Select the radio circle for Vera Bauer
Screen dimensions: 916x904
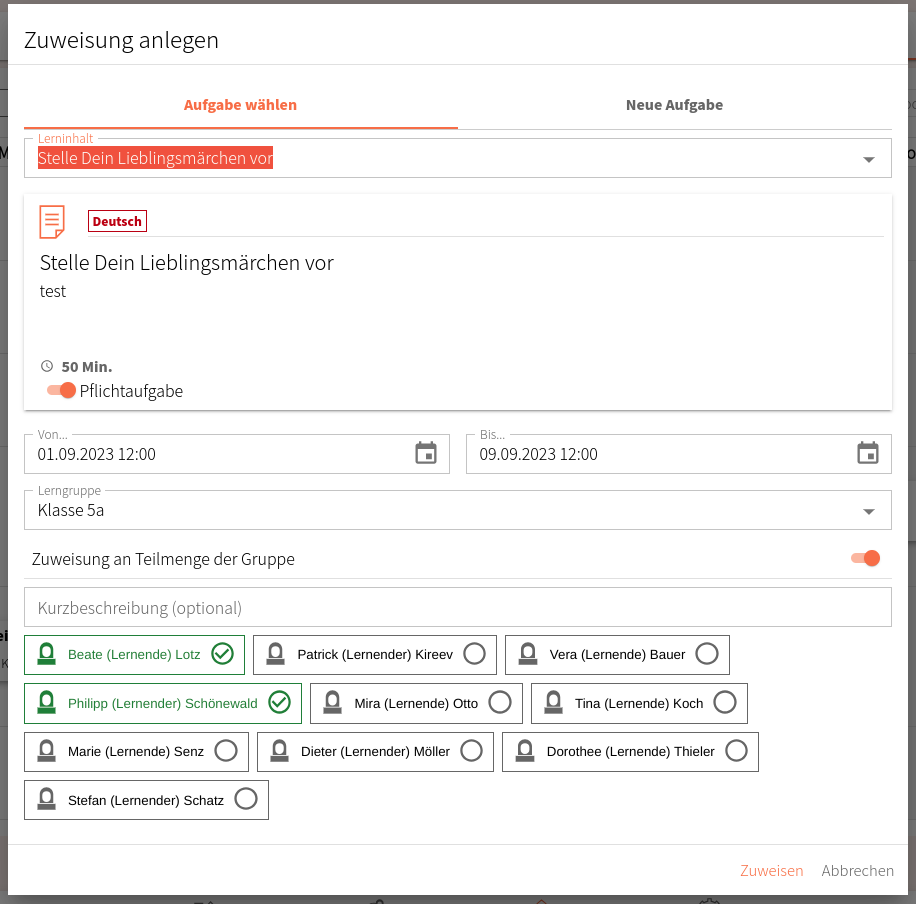(706, 654)
